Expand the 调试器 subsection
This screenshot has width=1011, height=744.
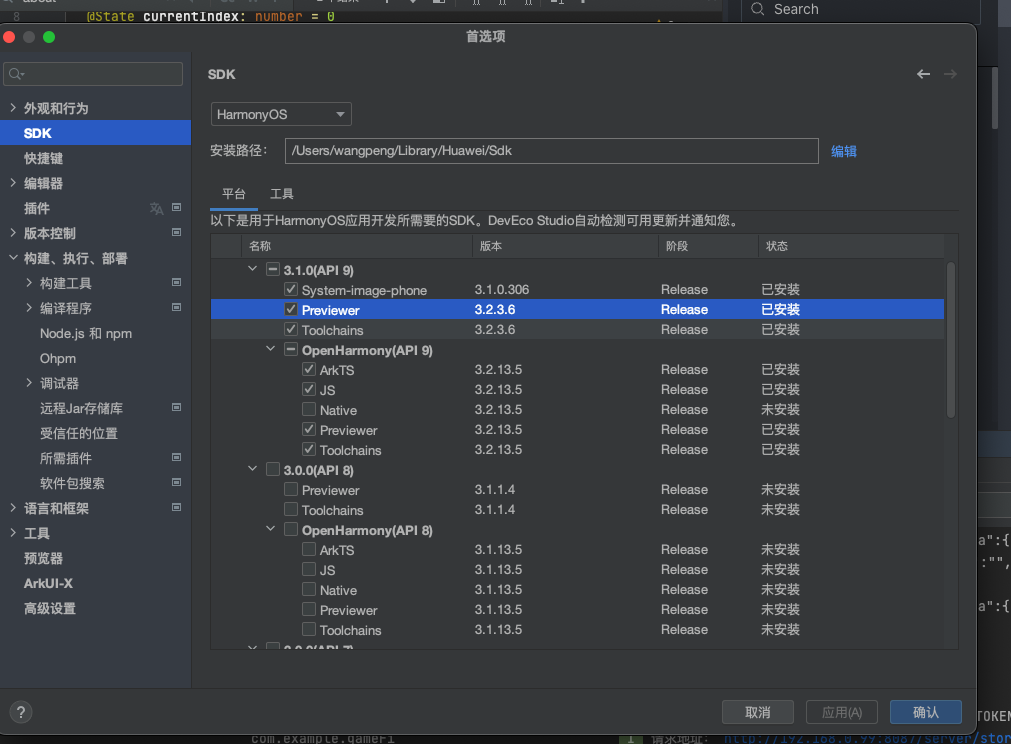(x=29, y=382)
